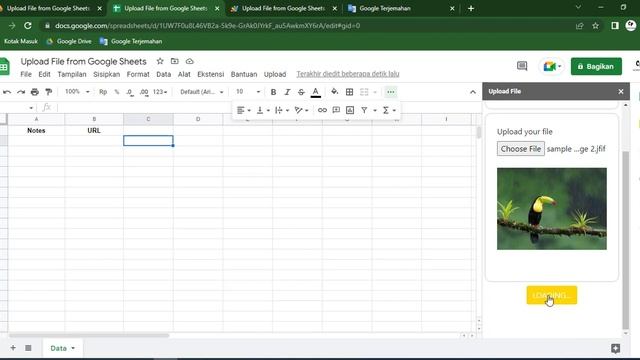Open the text wrapping dropdown
The height and width of the screenshot is (360, 640).
tap(282, 110)
